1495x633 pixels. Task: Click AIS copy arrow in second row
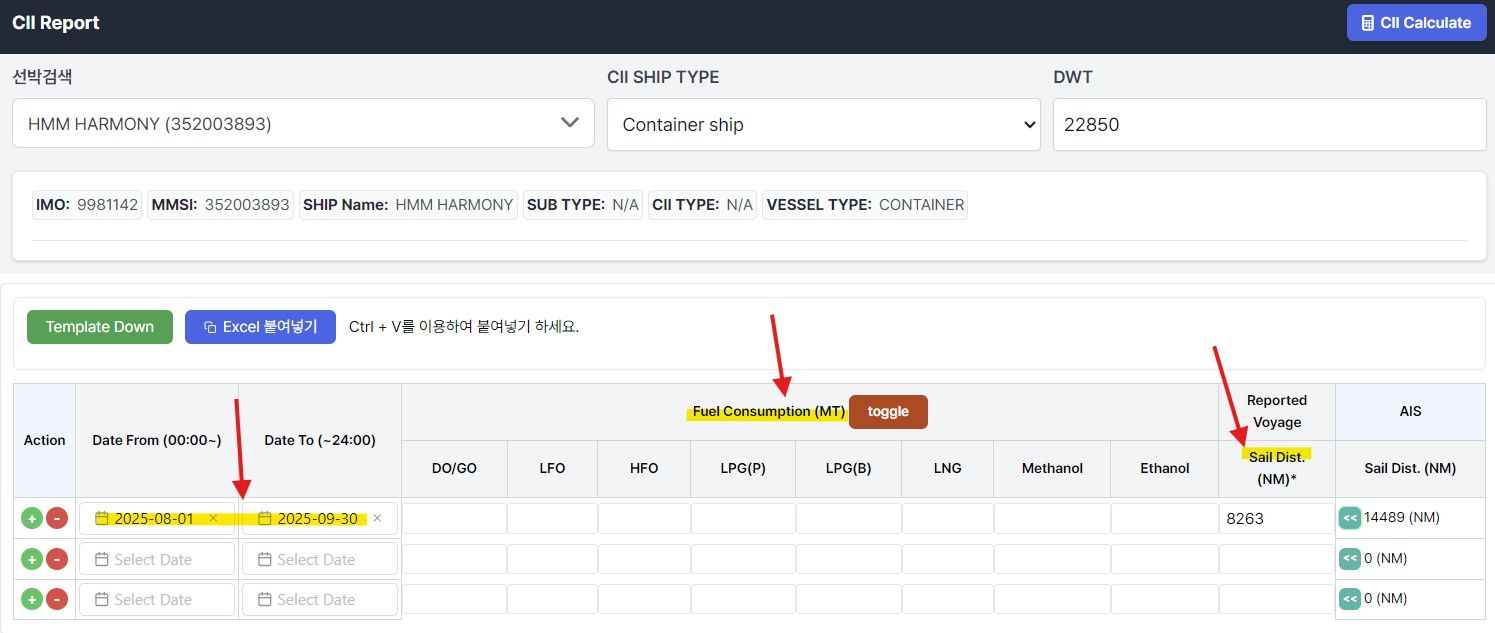tap(1349, 558)
